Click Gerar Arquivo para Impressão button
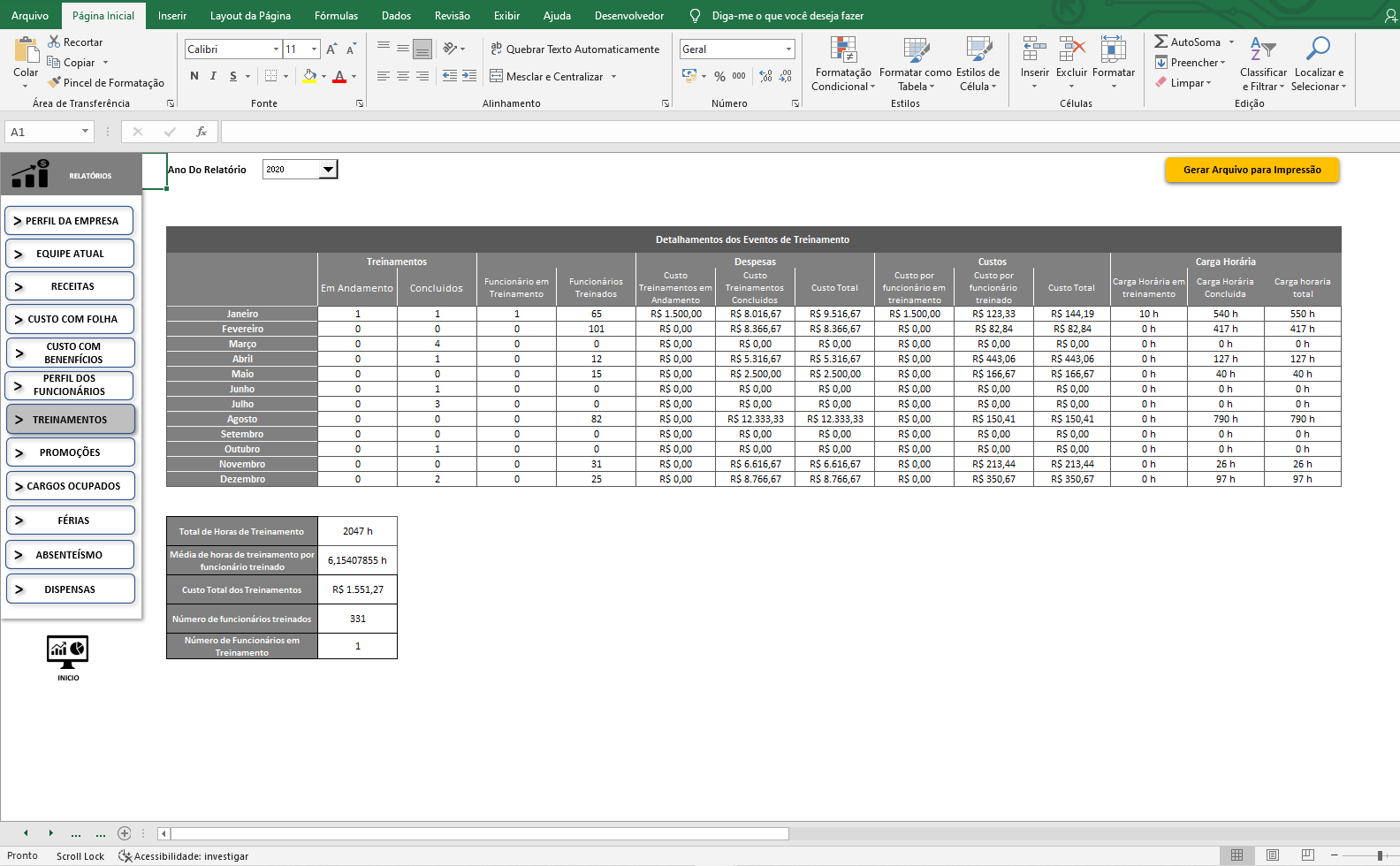 (1252, 170)
